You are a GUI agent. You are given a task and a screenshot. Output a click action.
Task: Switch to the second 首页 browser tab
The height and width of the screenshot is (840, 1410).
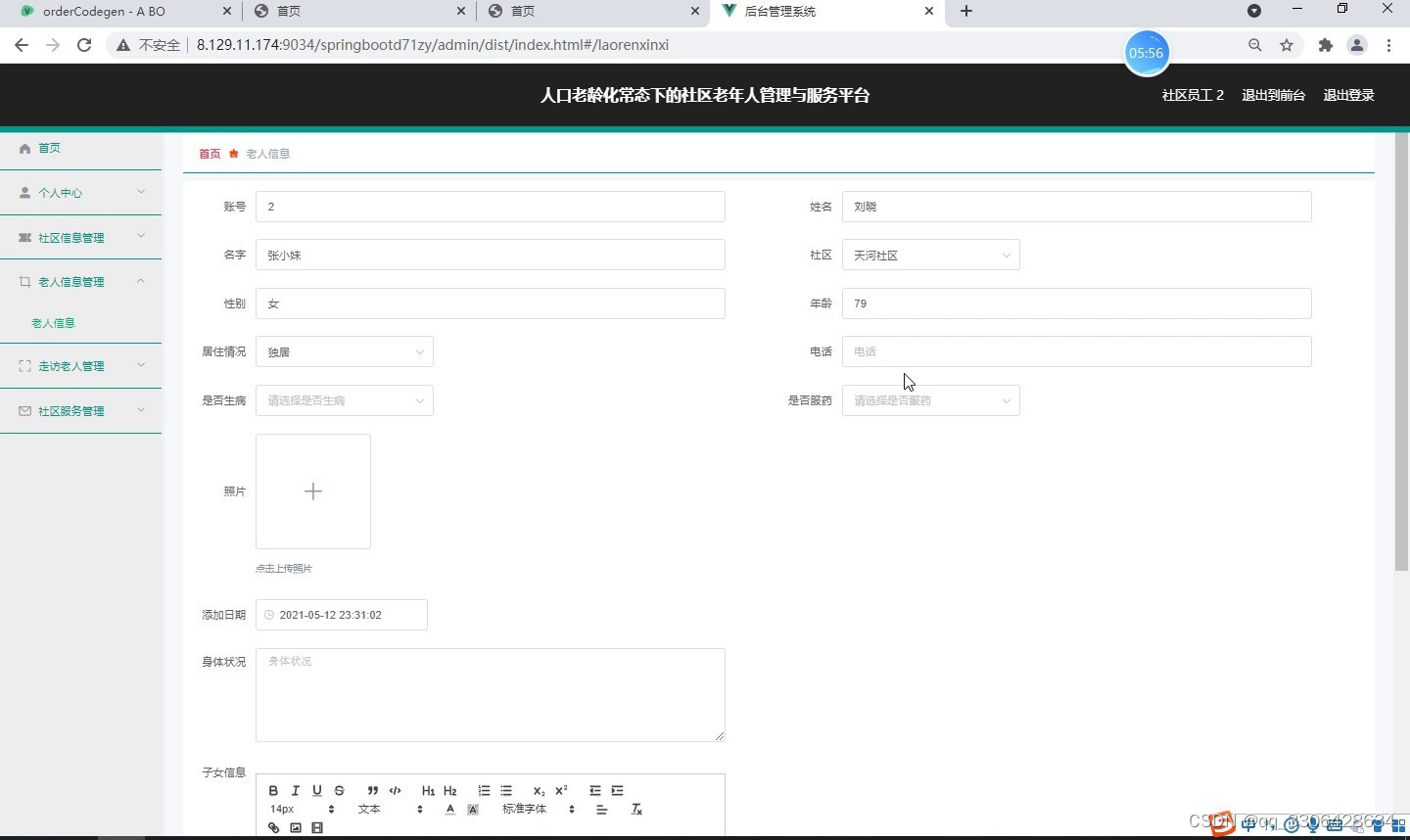tap(358, 12)
